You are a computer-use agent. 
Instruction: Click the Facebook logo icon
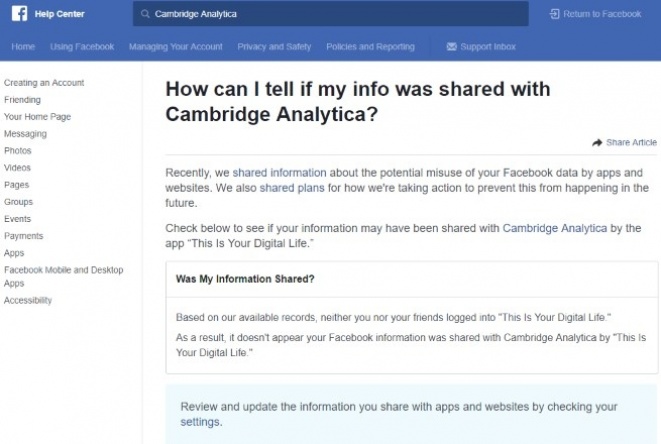pos(19,13)
